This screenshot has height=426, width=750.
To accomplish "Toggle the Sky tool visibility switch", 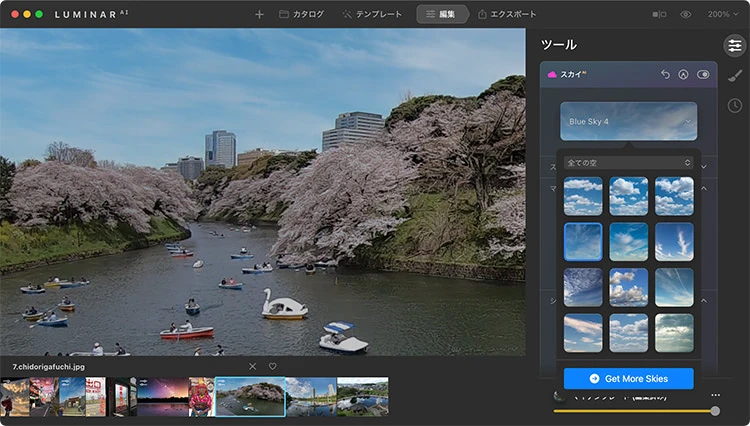I will (703, 75).
